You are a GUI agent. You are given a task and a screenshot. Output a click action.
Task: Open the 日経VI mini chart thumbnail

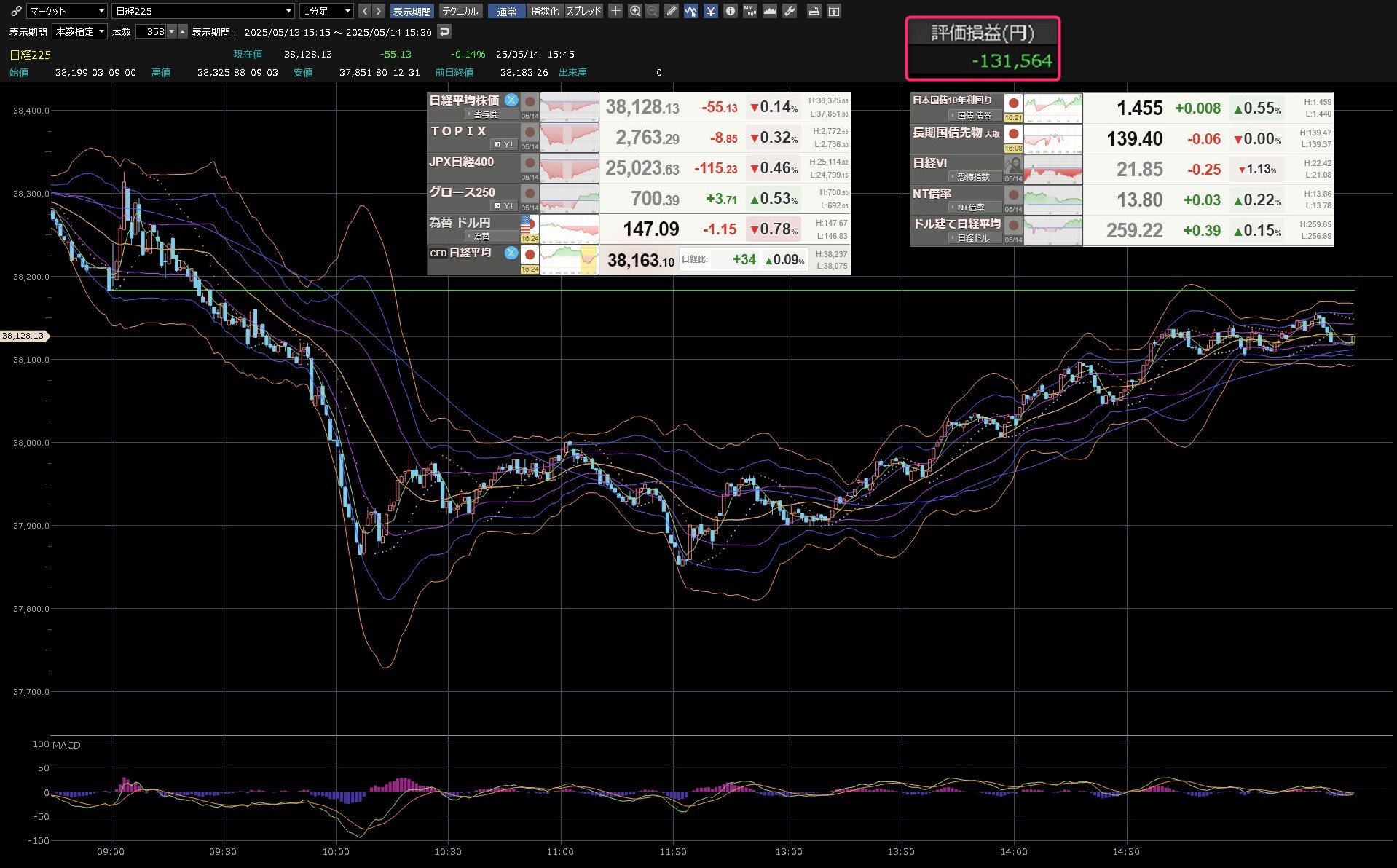coord(1053,170)
